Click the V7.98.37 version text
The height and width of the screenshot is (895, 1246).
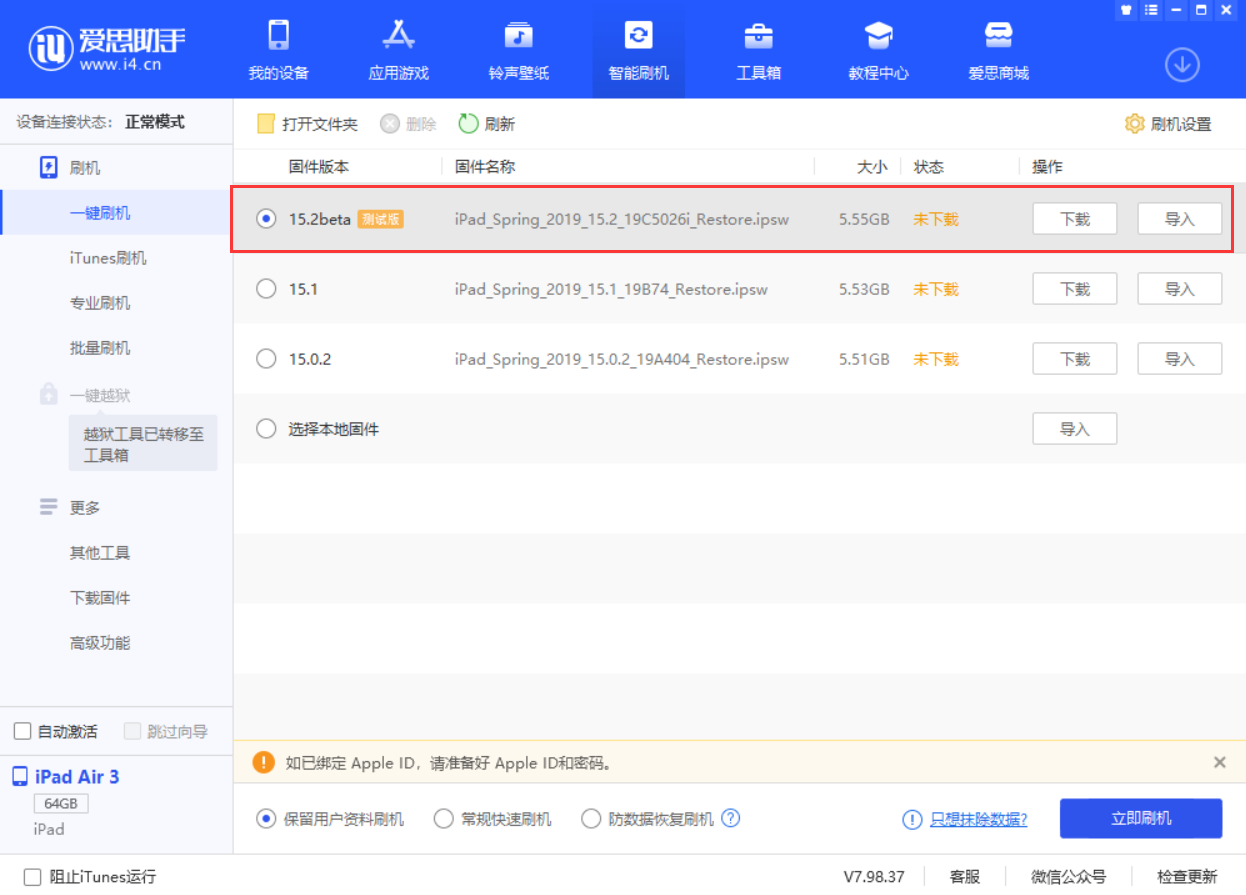click(874, 876)
